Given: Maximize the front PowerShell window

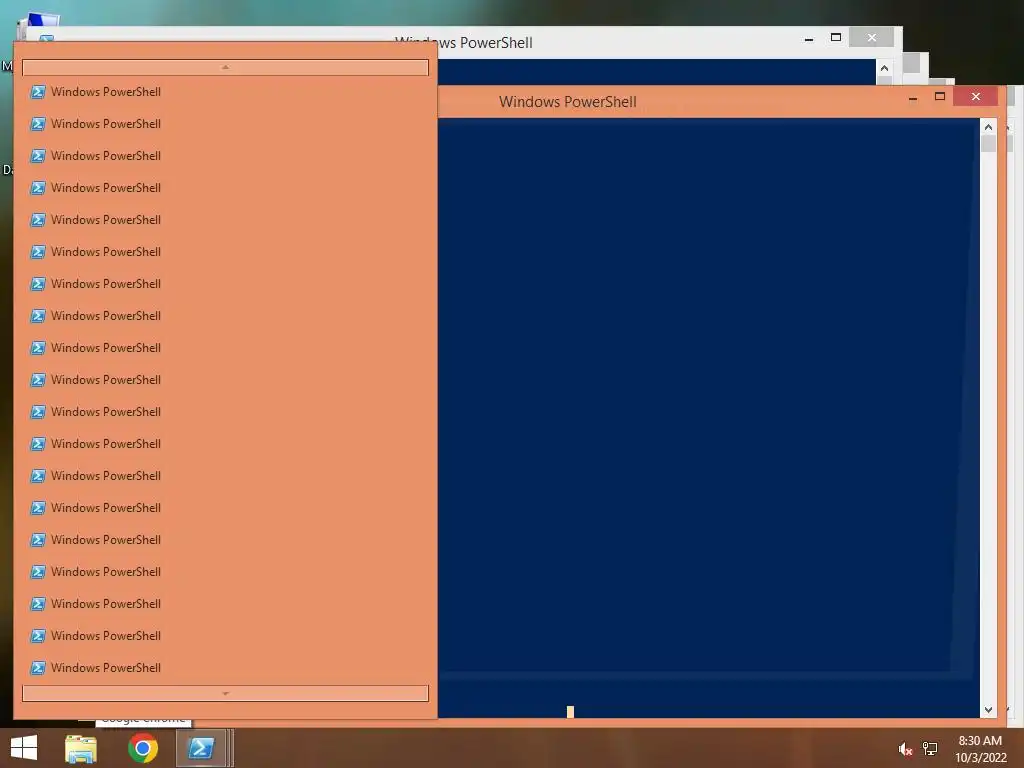Looking at the screenshot, I should click(x=940, y=97).
